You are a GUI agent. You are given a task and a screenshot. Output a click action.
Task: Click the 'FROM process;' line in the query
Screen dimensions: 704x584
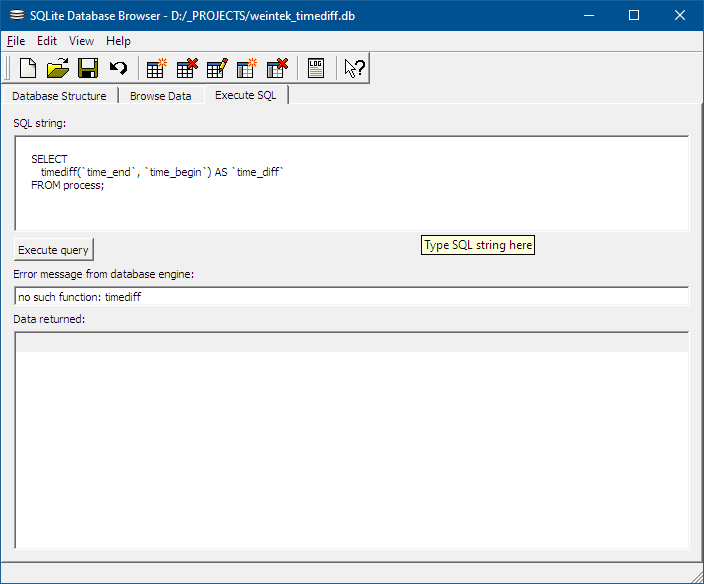[67, 185]
